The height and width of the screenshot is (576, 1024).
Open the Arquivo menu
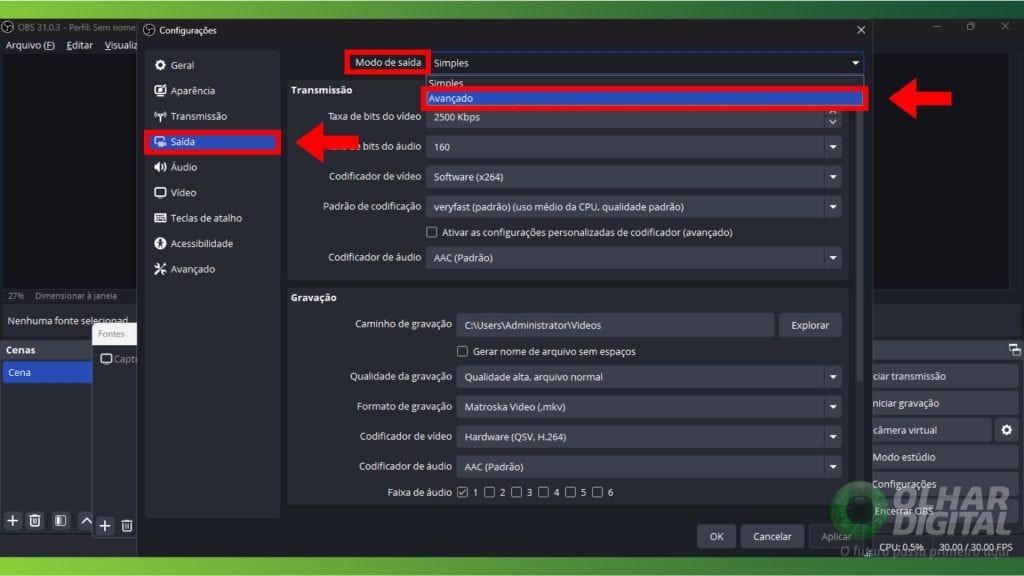tap(31, 44)
